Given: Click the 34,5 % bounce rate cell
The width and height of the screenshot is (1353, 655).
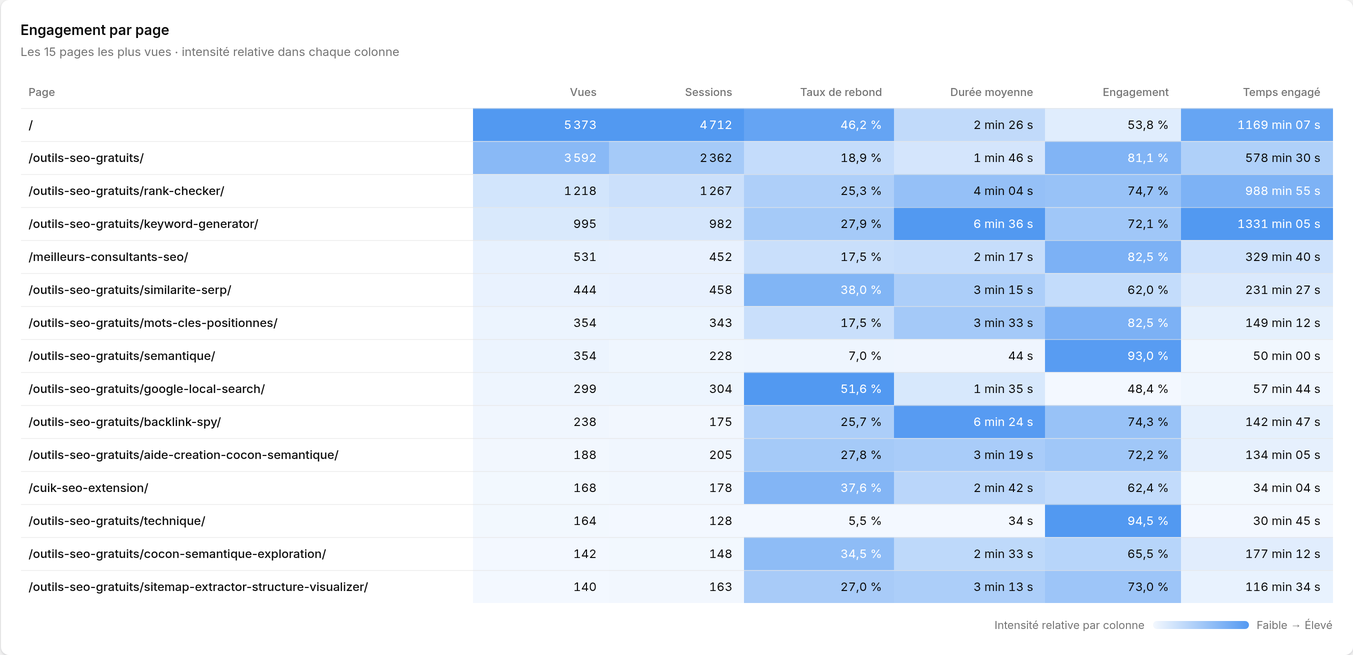Looking at the screenshot, I should pyautogui.click(x=819, y=554).
